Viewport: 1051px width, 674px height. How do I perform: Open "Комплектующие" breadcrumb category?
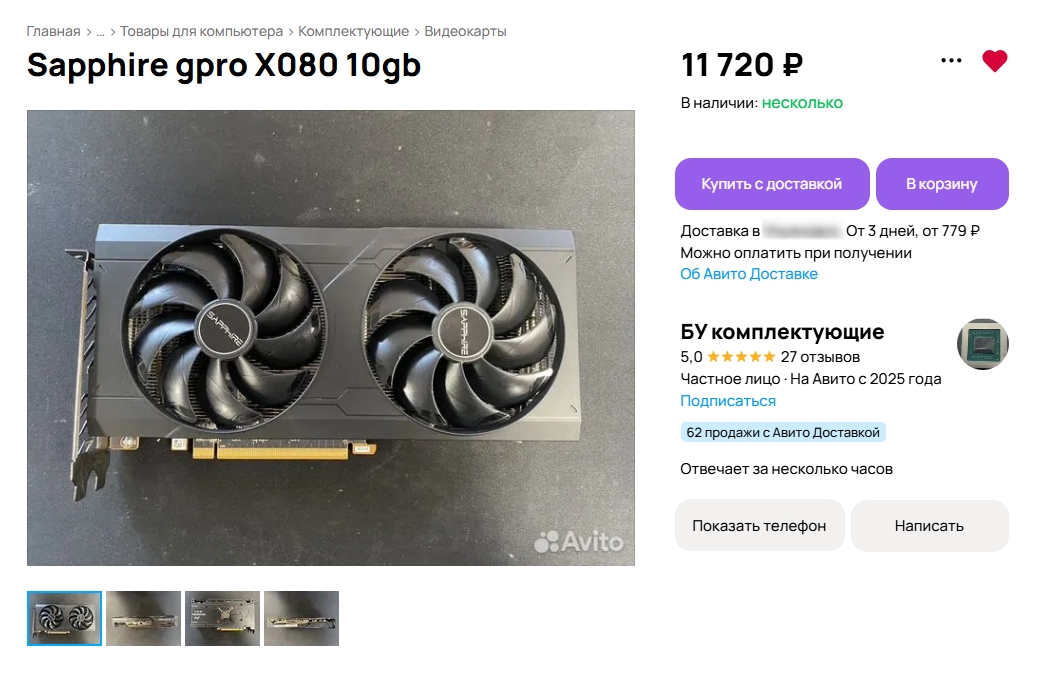(x=353, y=31)
